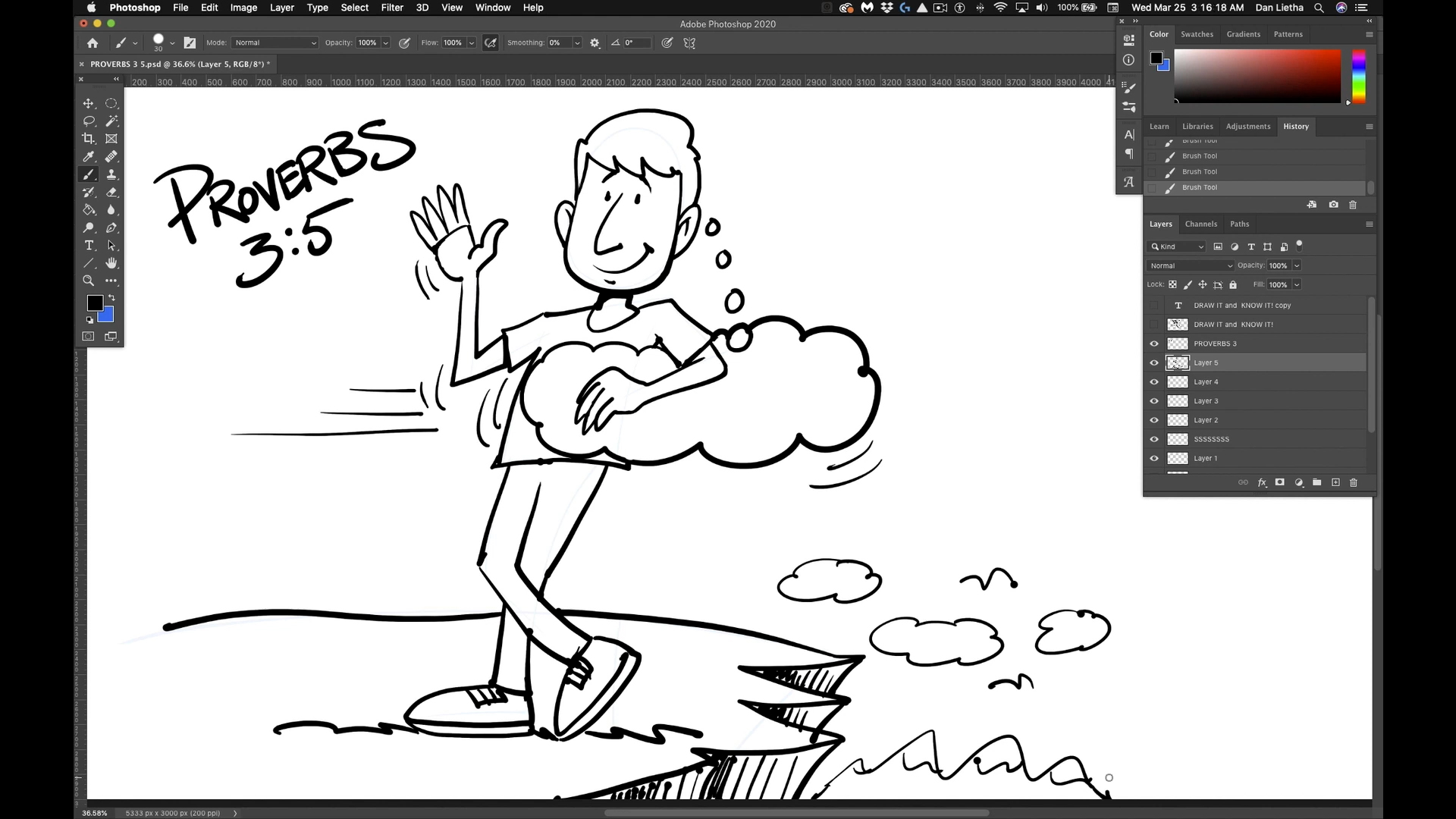This screenshot has height=819, width=1456.
Task: Switch to the Channels tab
Action: (x=1200, y=224)
